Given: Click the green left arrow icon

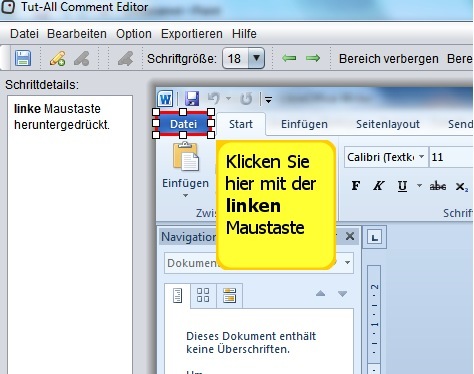Looking at the screenshot, I should (x=289, y=58).
